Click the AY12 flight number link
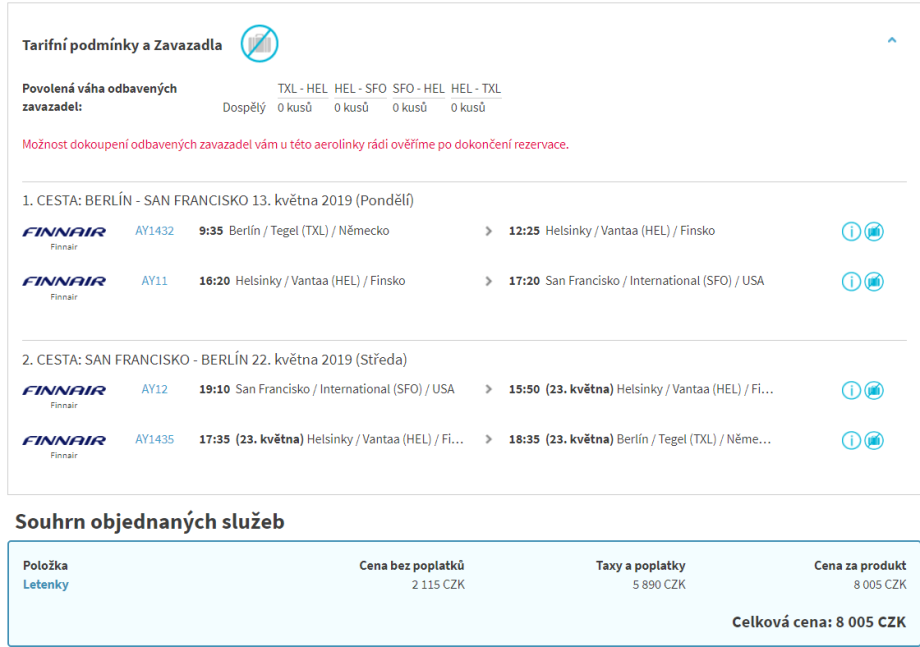This screenshot has width=920, height=647. coord(154,389)
